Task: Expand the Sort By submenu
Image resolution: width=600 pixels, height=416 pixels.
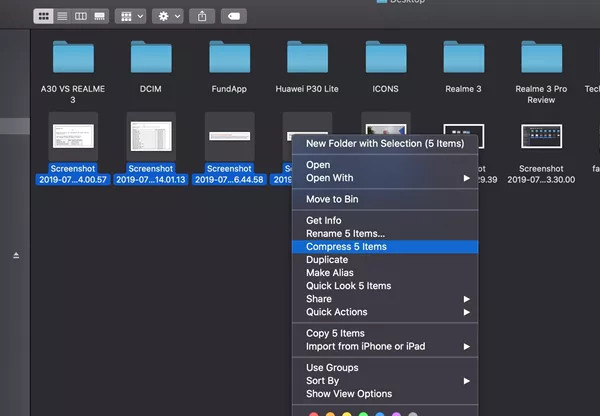Action: [387, 381]
